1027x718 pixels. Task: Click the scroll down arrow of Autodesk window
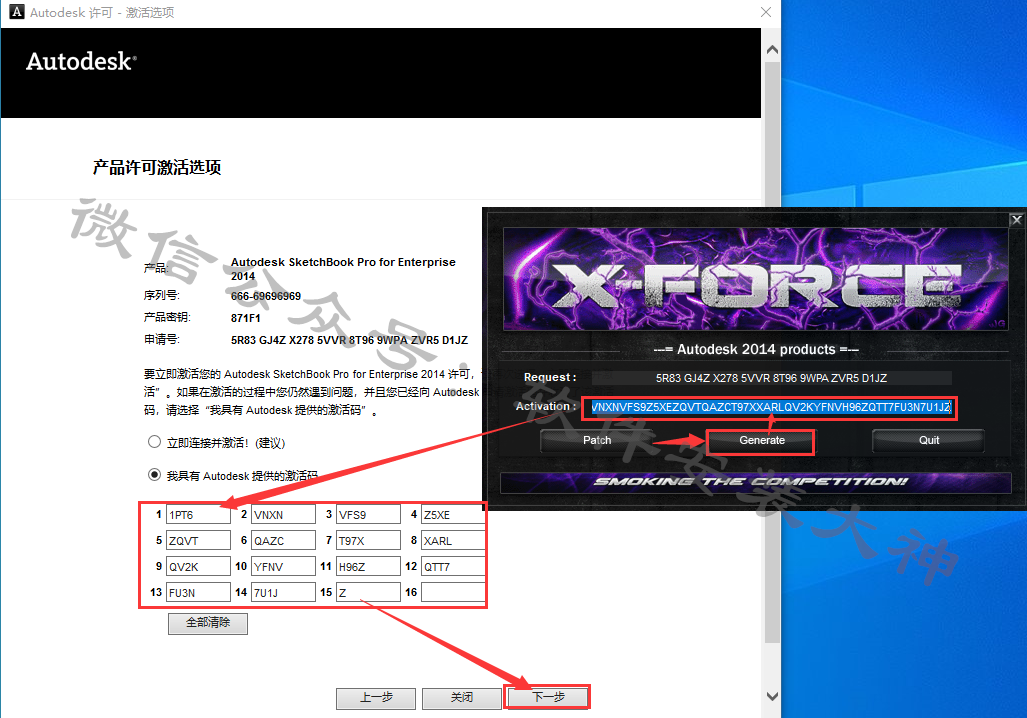click(x=772, y=696)
